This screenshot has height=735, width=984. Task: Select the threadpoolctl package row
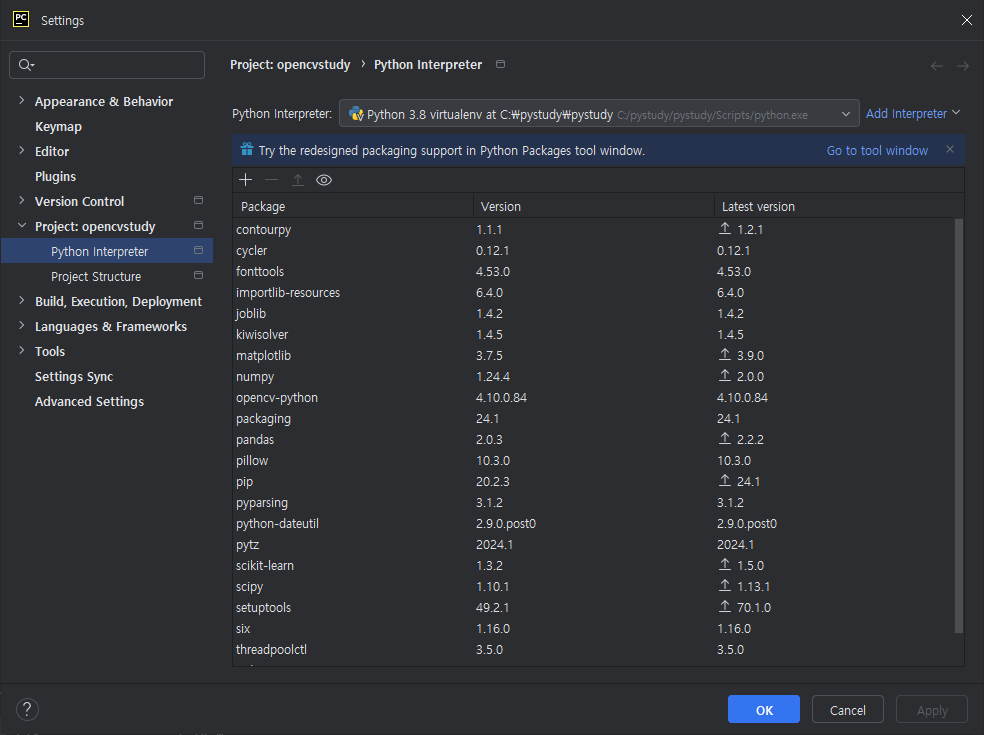[594, 650]
